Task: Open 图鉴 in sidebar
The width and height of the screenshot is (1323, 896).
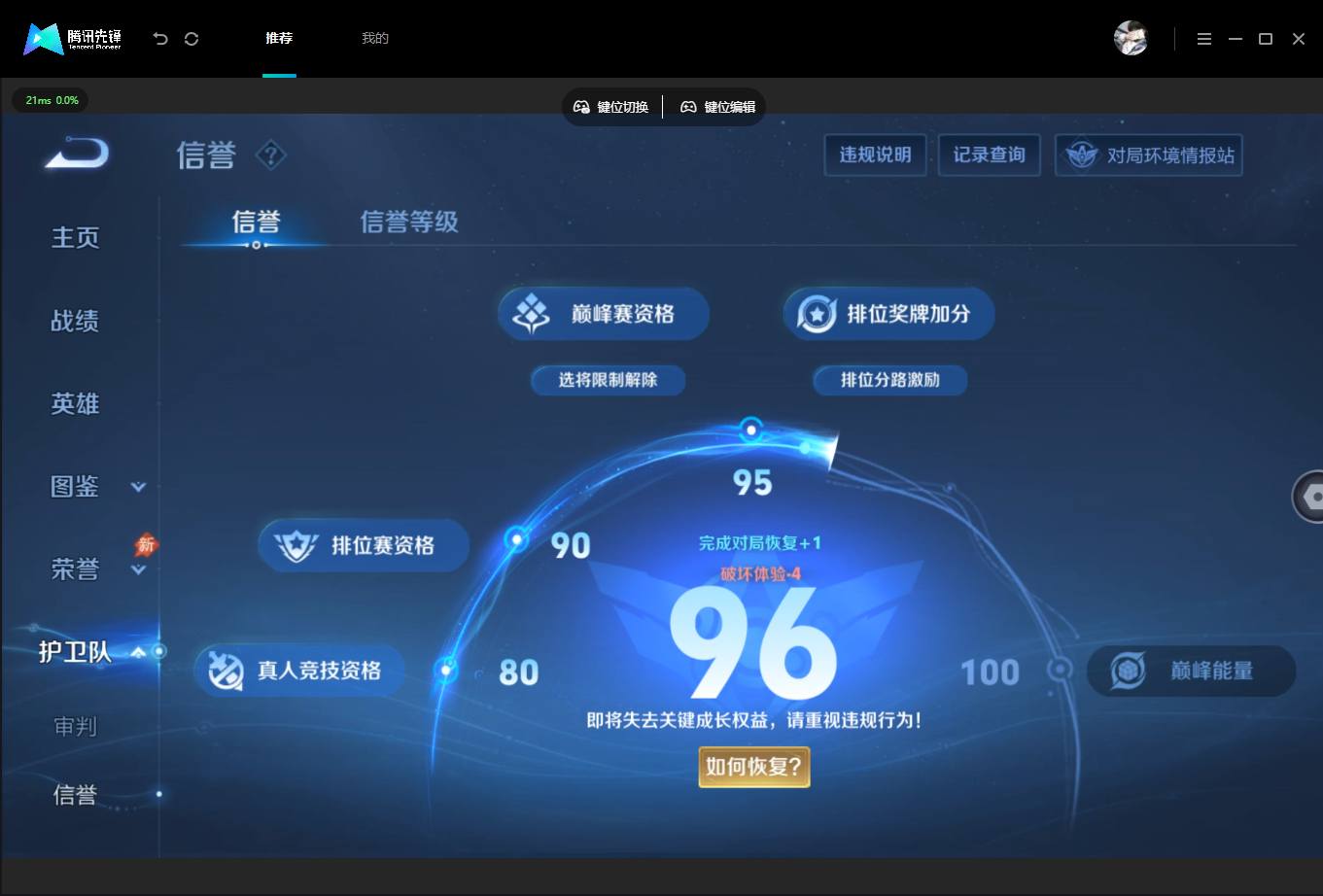Action: tap(76, 486)
